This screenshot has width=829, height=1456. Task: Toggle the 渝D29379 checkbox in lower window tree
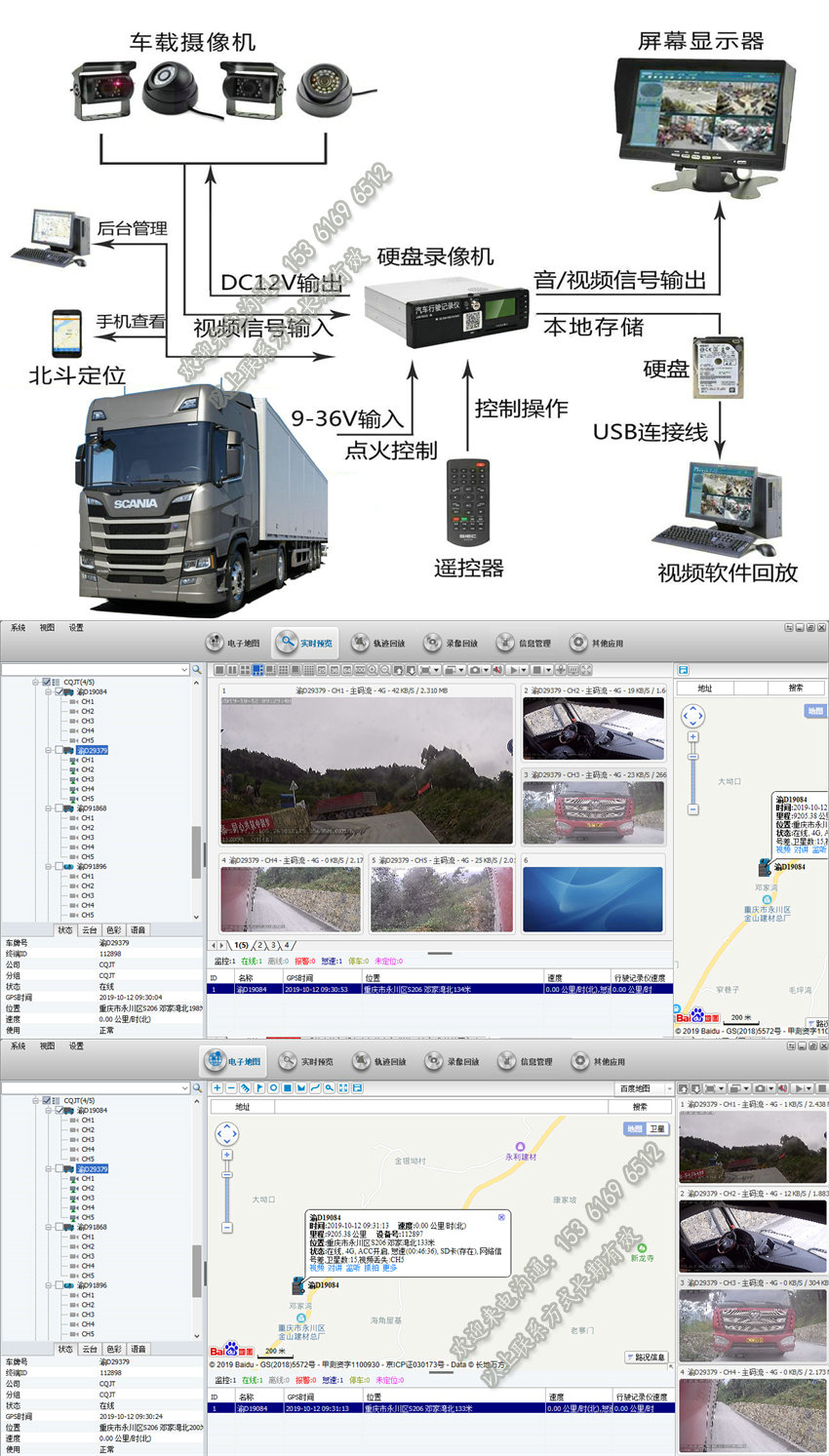[59, 1168]
